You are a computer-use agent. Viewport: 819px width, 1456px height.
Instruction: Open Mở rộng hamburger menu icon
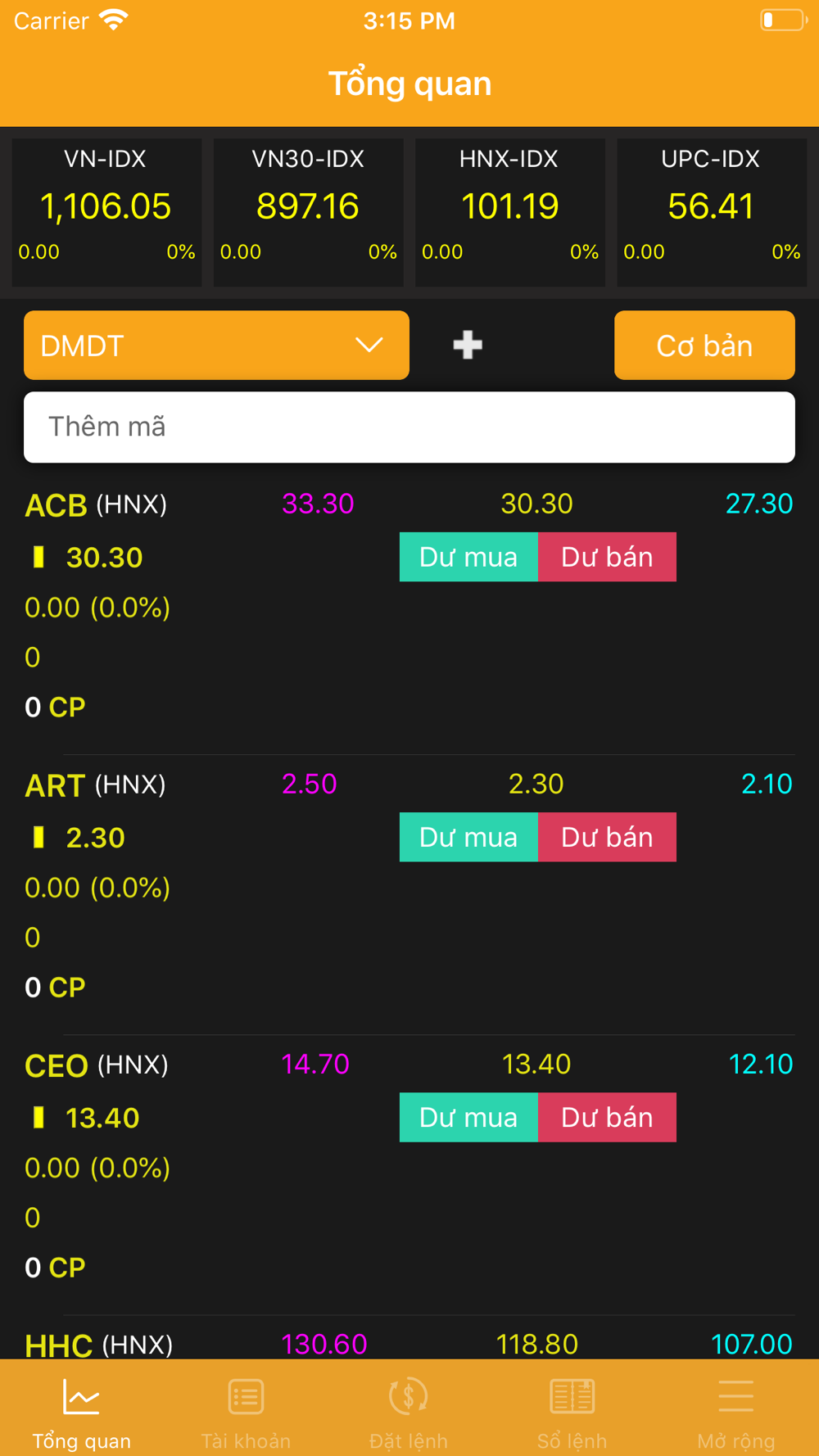(735, 1397)
